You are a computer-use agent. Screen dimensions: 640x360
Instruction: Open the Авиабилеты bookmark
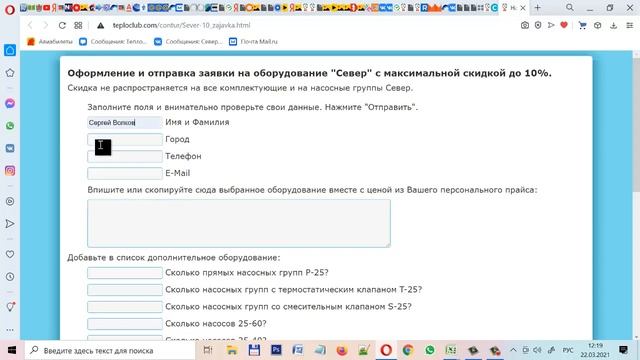(x=49, y=42)
